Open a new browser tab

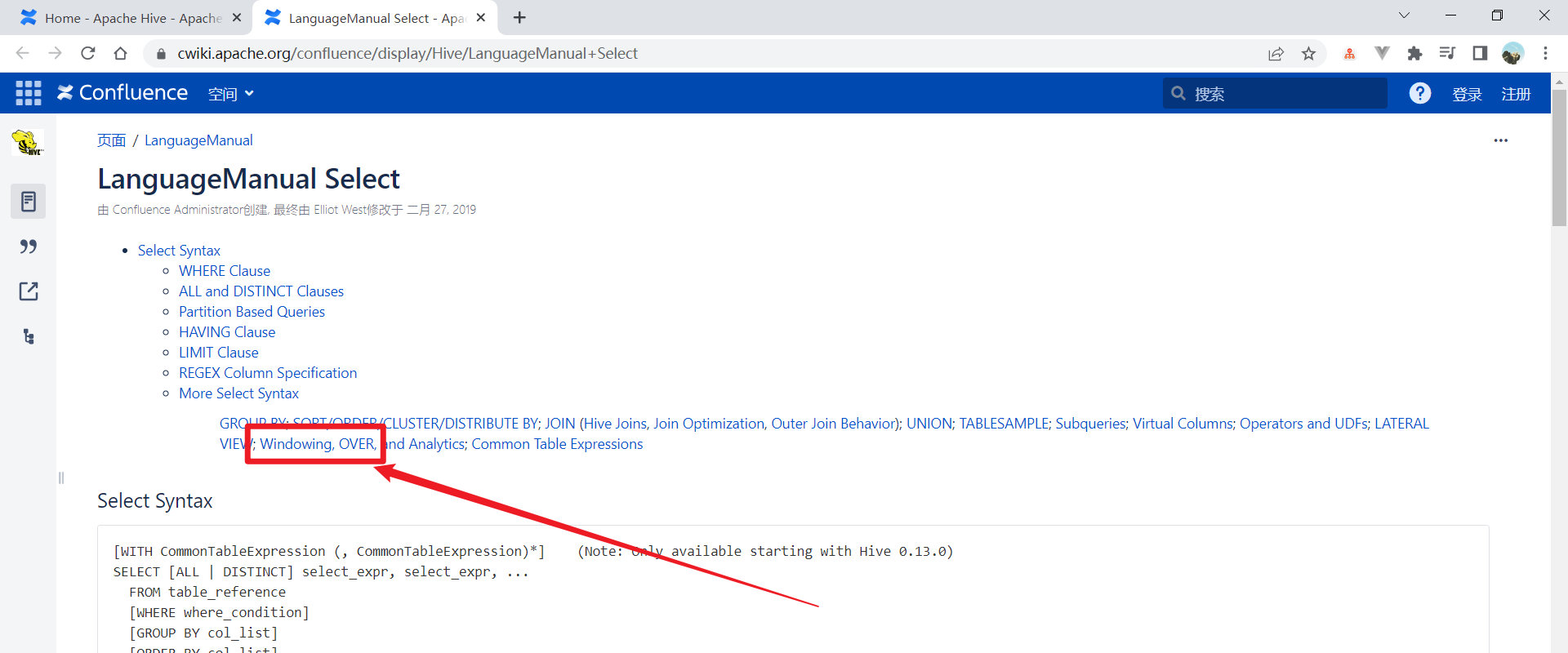coord(519,17)
